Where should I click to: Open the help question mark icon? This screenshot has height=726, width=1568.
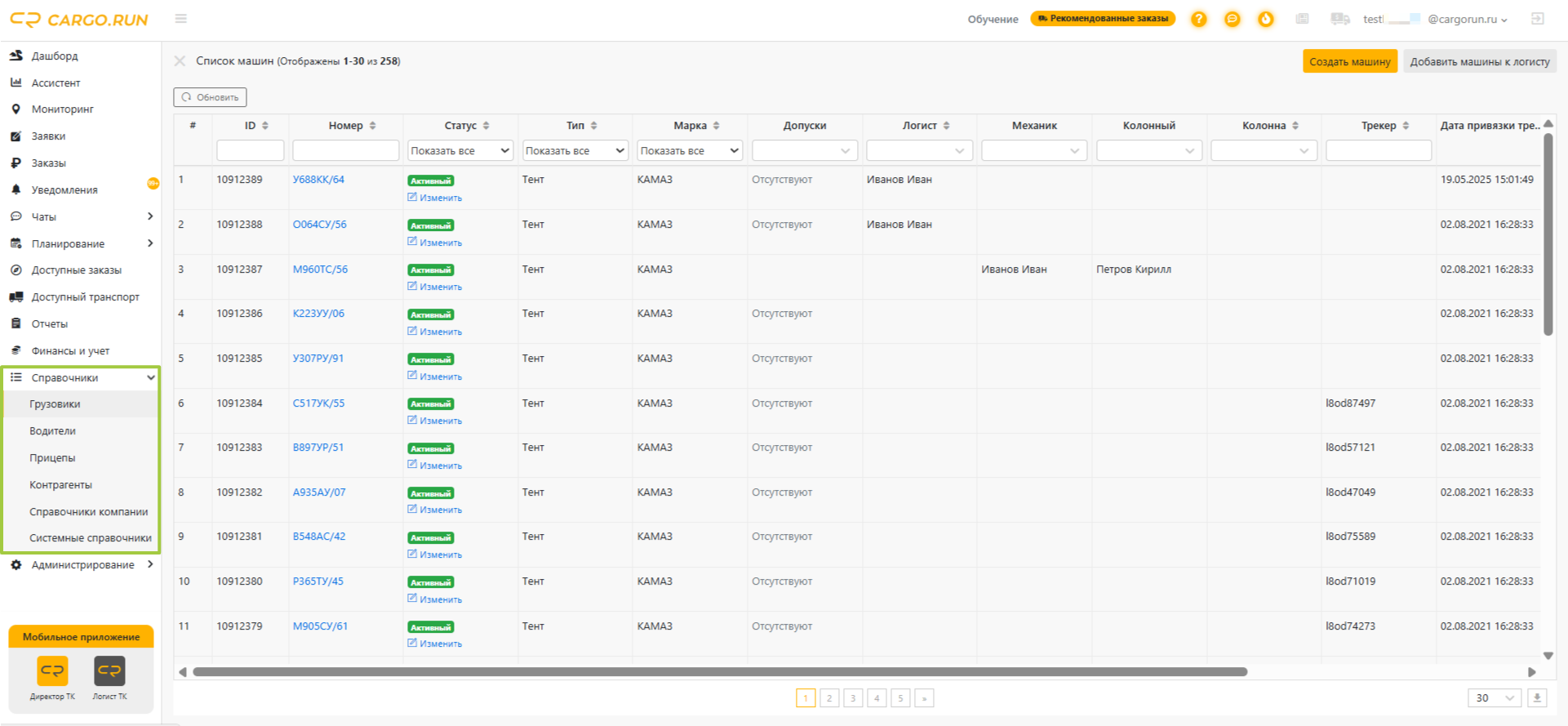pos(1198,19)
